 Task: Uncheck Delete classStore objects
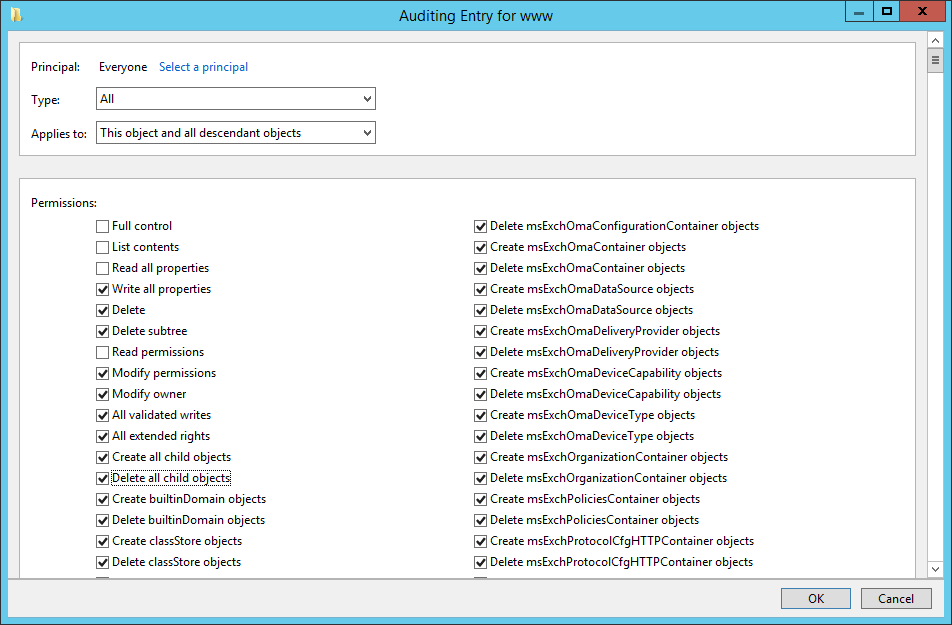pyautogui.click(x=103, y=562)
